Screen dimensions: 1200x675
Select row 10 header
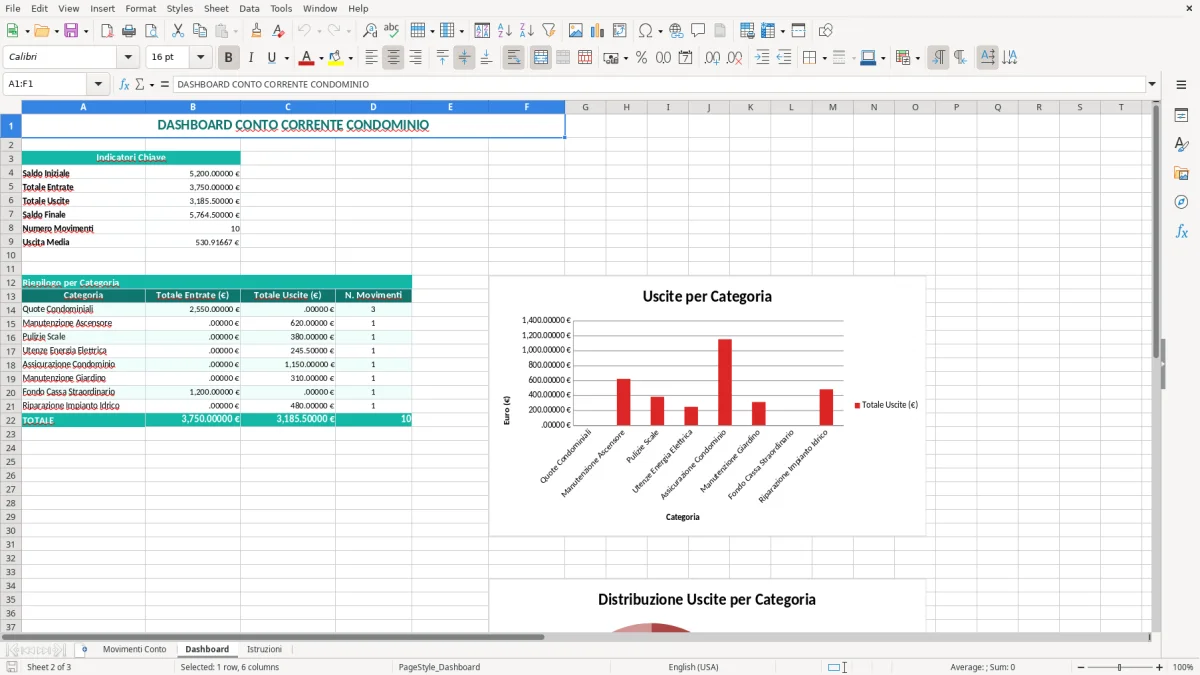(x=11, y=255)
